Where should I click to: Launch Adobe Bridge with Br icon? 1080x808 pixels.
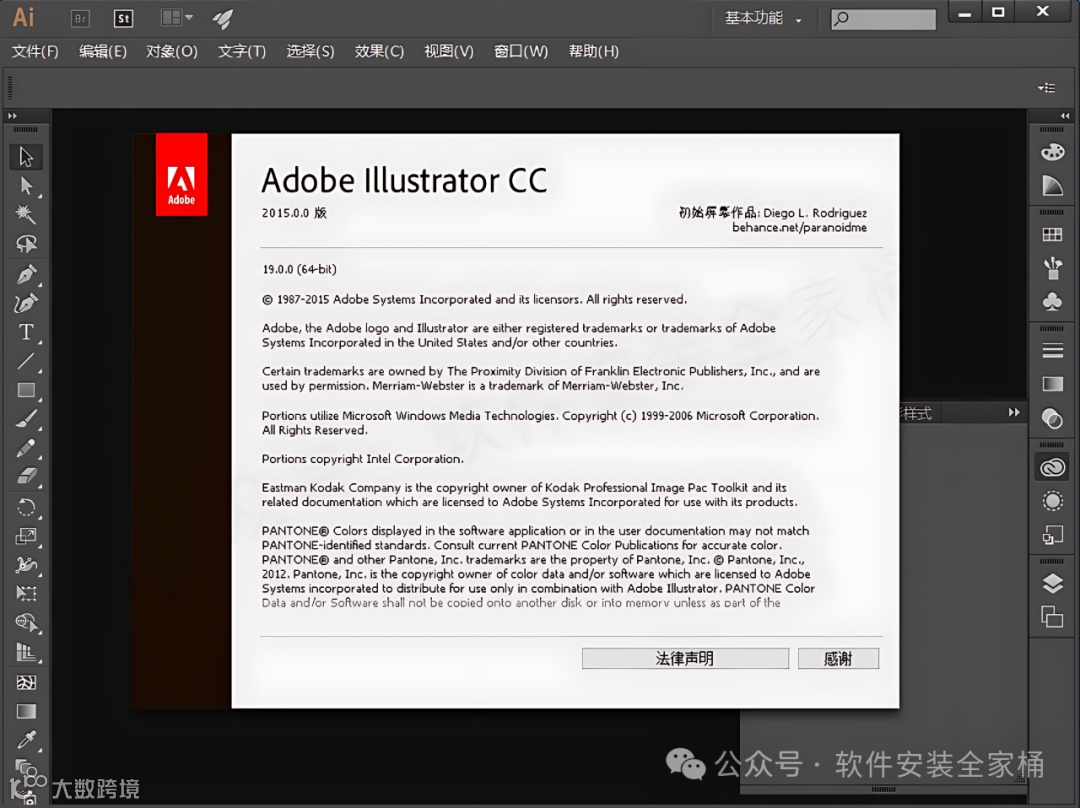click(x=81, y=19)
